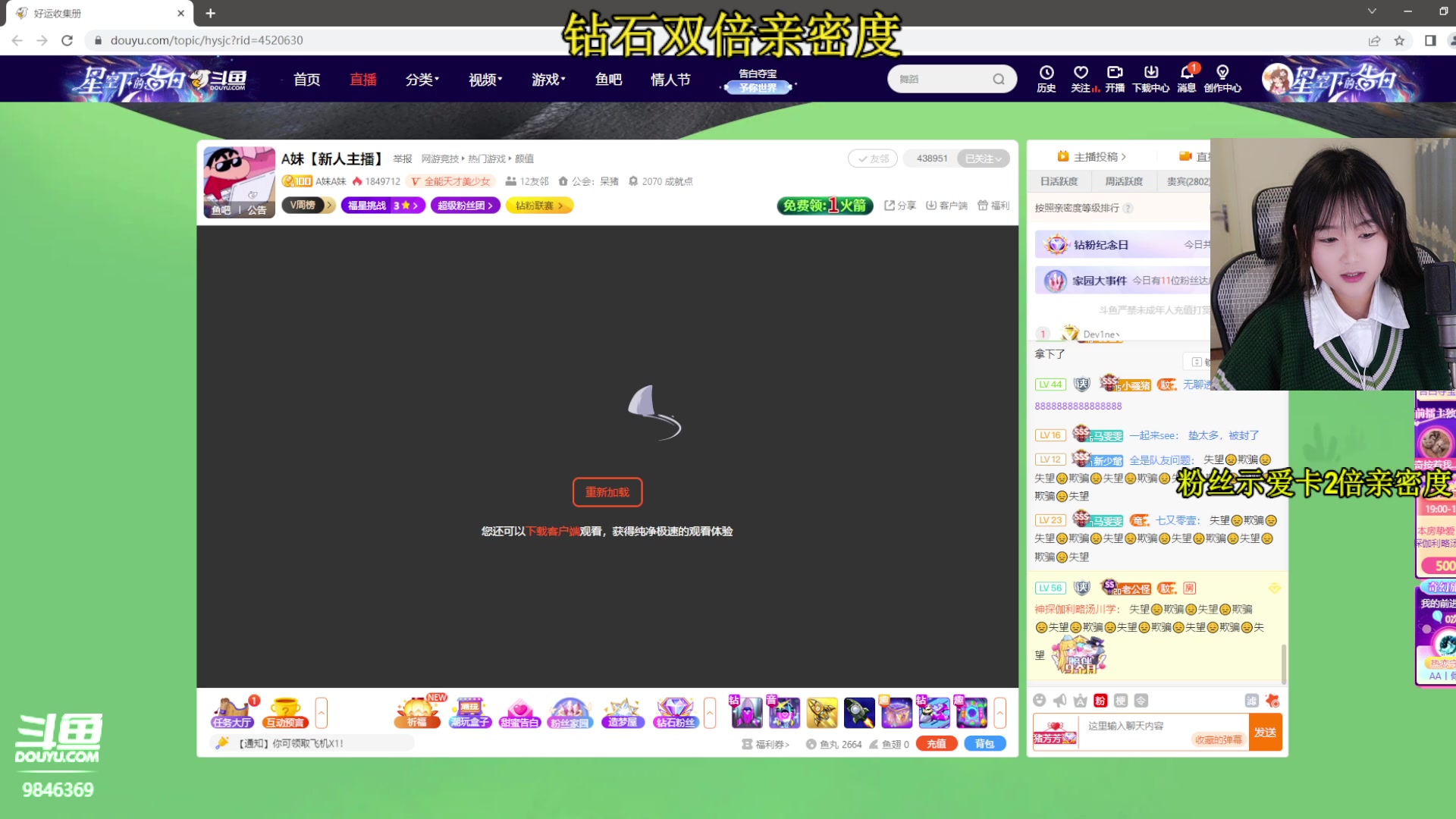1456x819 pixels.
Task: Open 福星挑战 3 star badge
Action: pos(383,206)
